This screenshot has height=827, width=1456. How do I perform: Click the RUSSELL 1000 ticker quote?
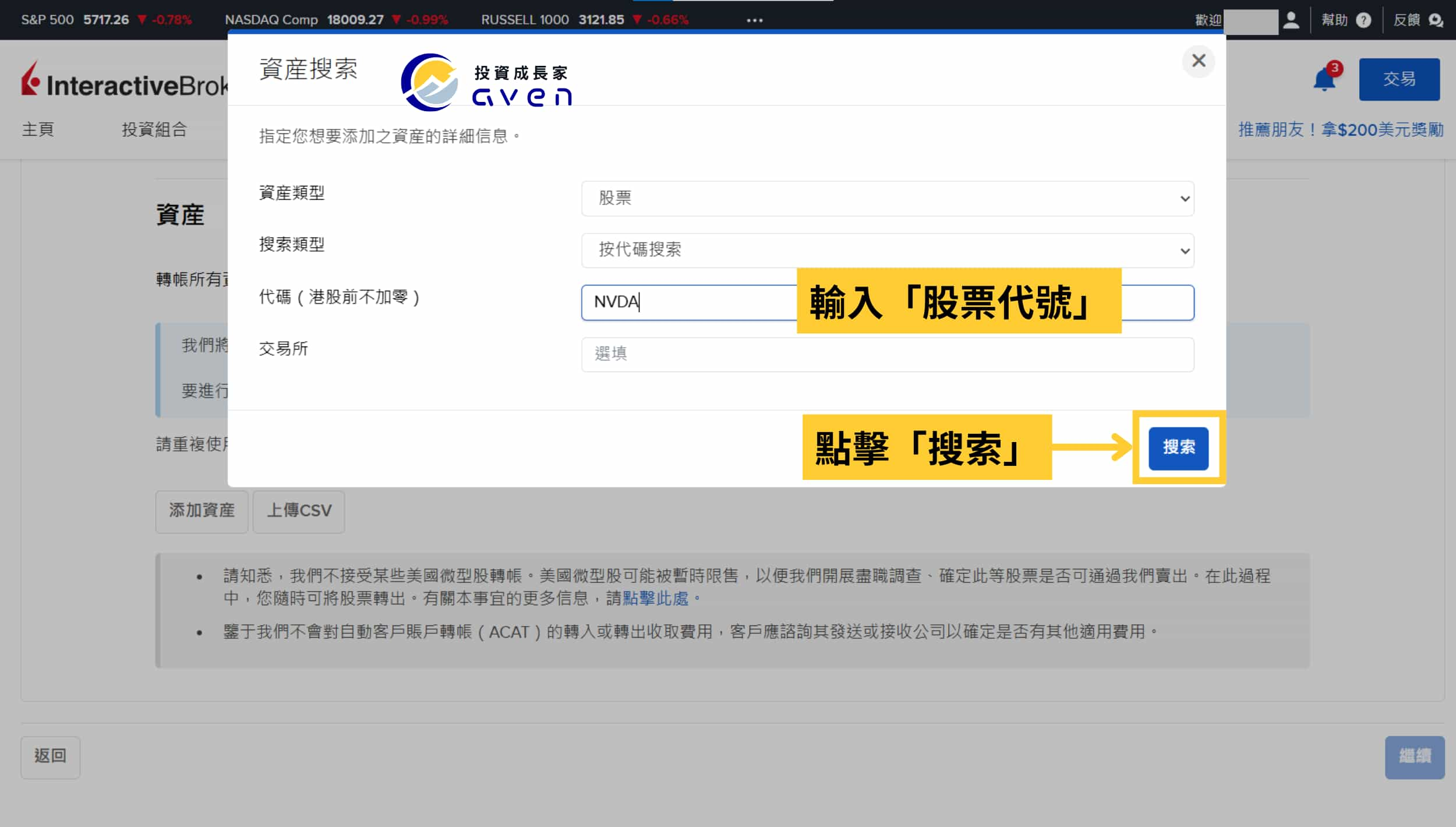pyautogui.click(x=585, y=20)
